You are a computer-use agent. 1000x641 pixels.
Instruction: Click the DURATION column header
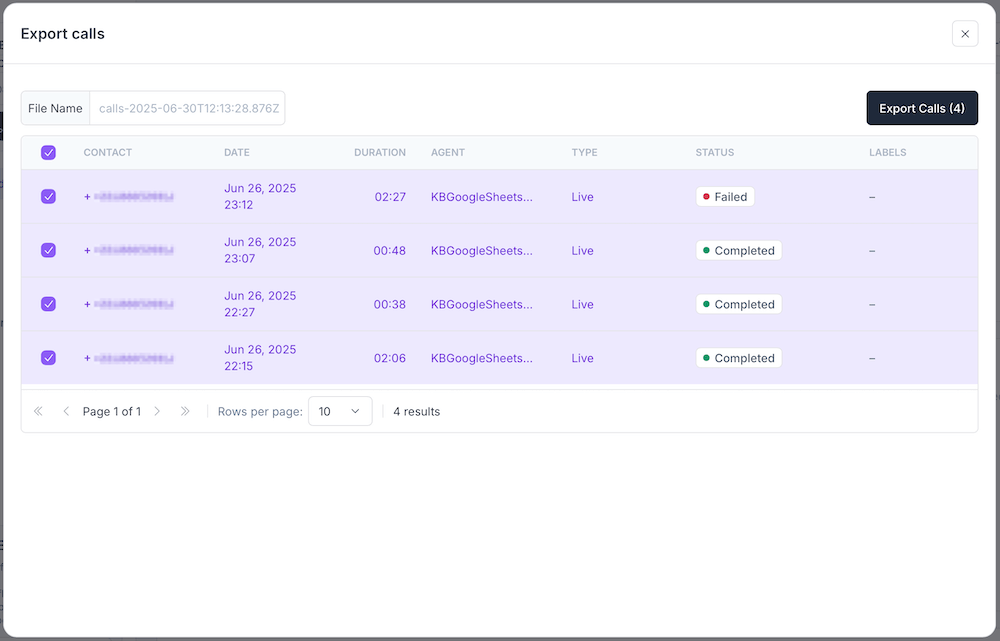click(x=379, y=153)
